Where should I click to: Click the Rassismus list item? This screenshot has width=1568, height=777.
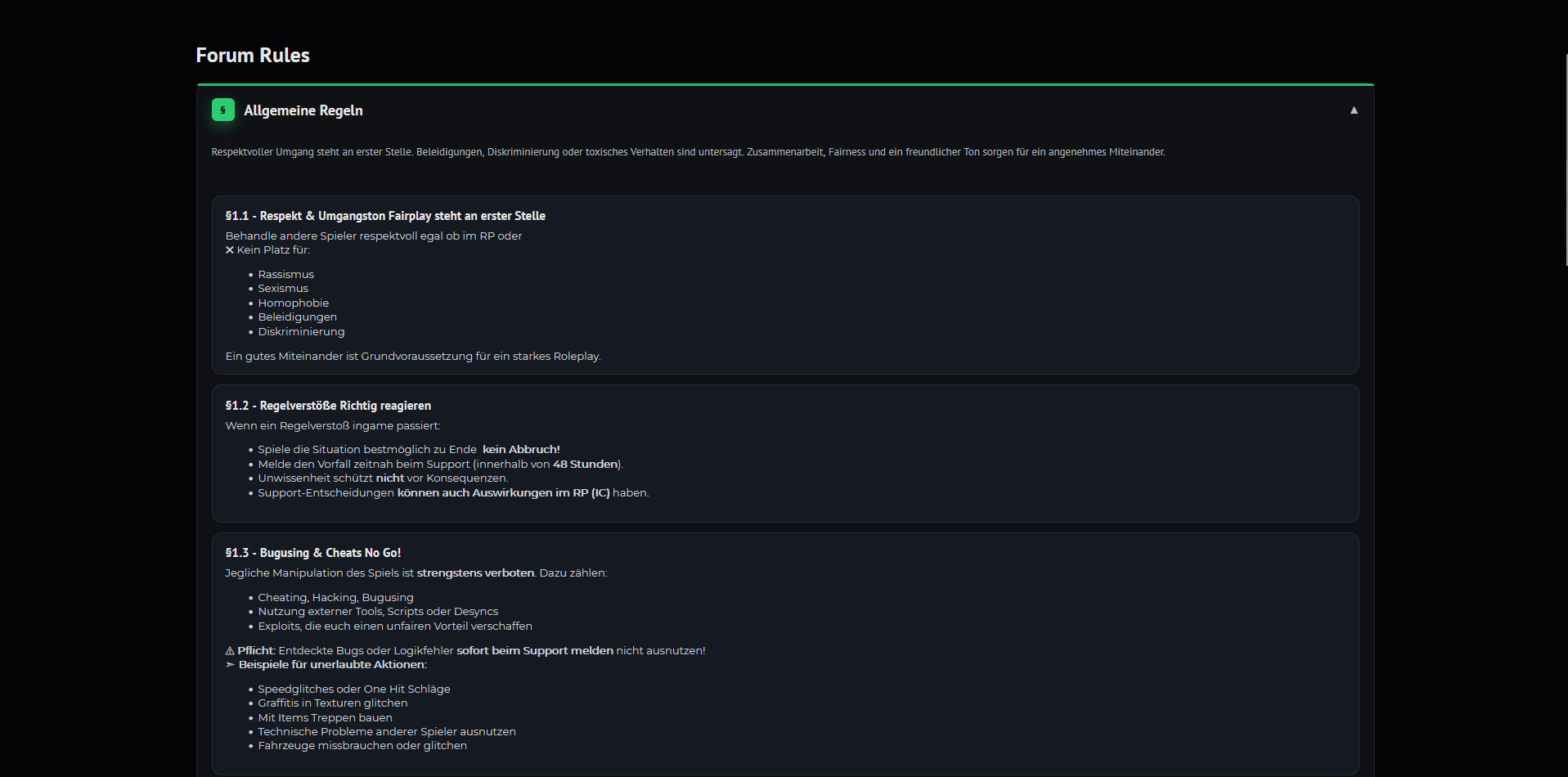click(x=285, y=275)
